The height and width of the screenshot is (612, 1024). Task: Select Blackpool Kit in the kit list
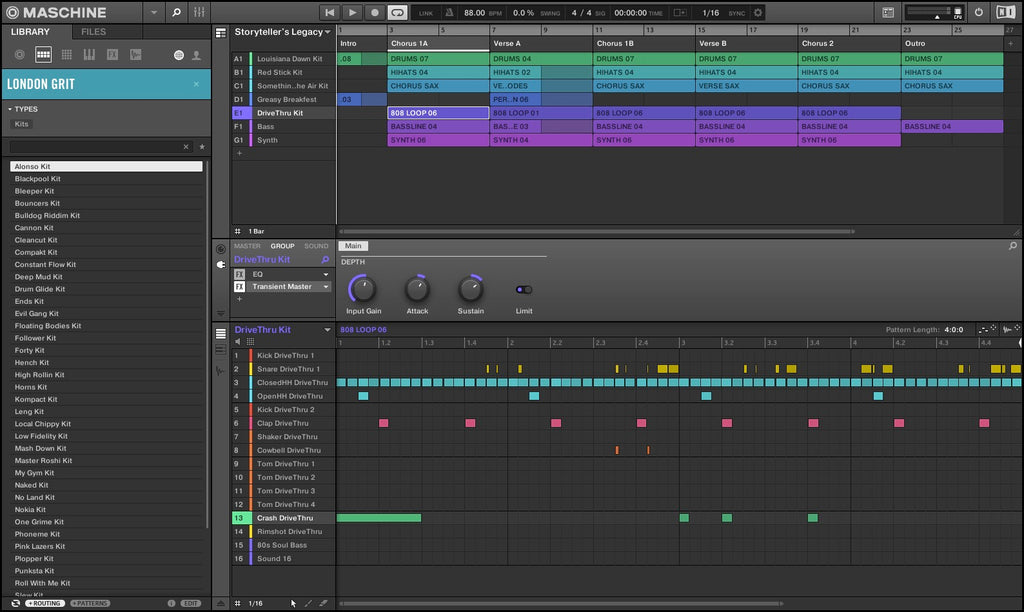[38, 179]
